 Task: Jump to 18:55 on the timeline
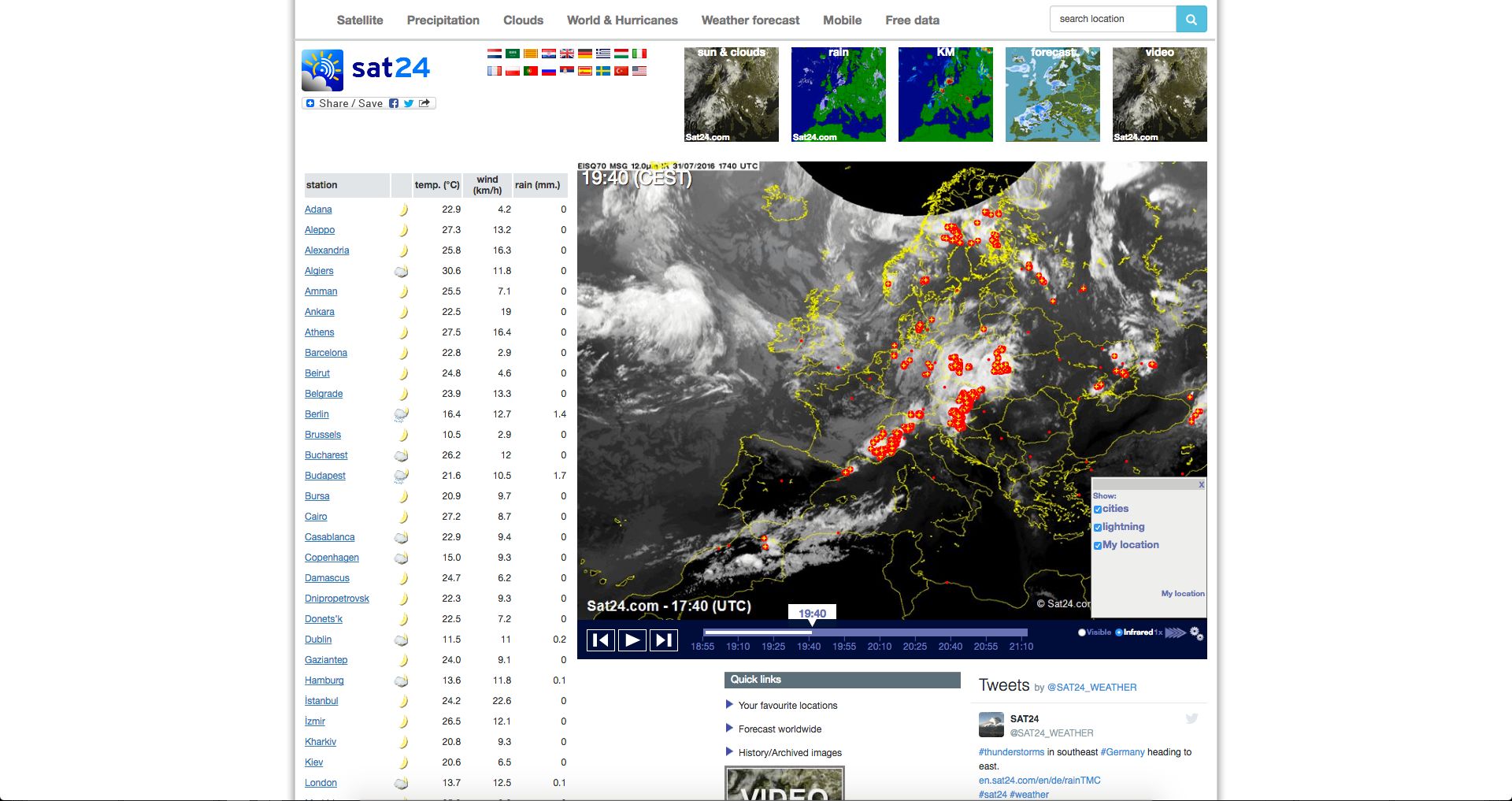(702, 647)
